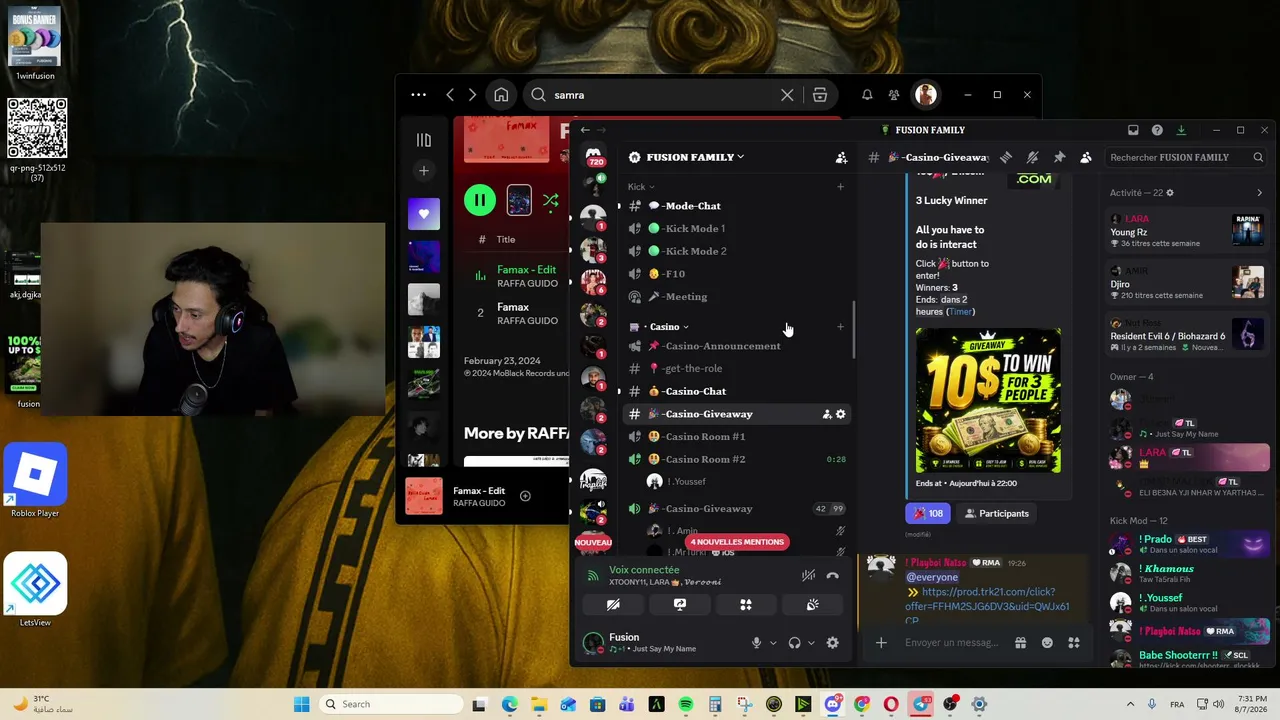Open the -Mode-Chat text channel

(x=736, y=206)
